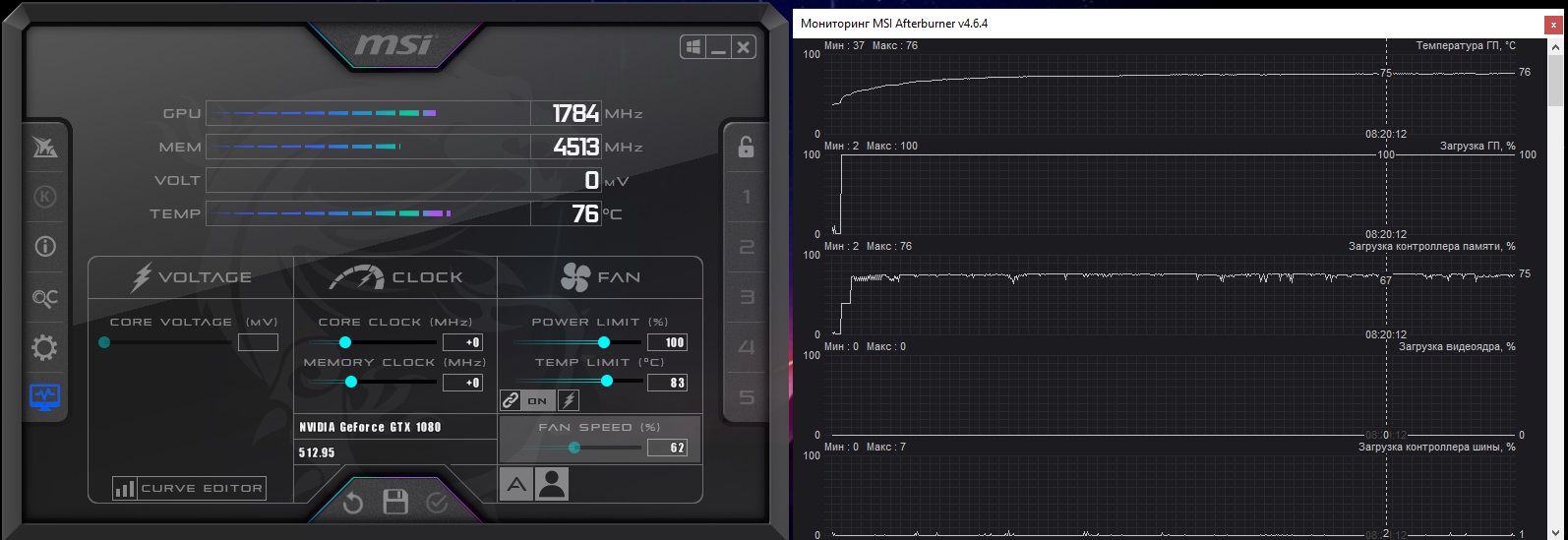Start the OC Scanner icon
Screen dimensions: 1568x540
point(45,297)
